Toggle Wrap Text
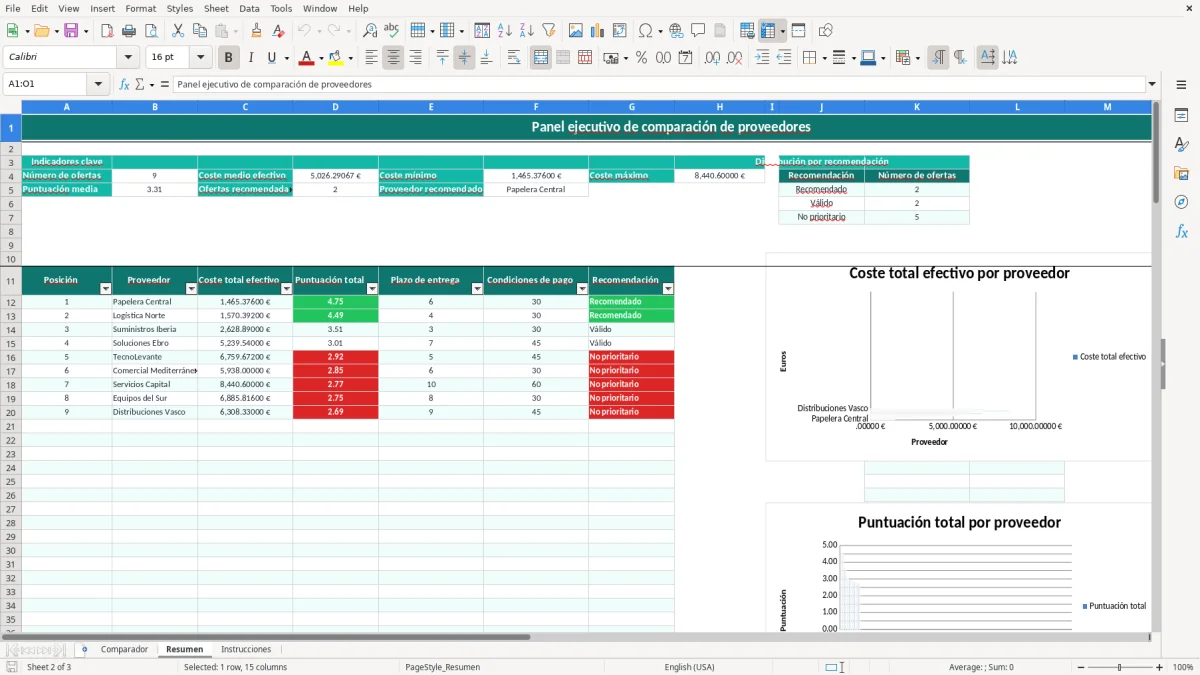 [x=514, y=58]
